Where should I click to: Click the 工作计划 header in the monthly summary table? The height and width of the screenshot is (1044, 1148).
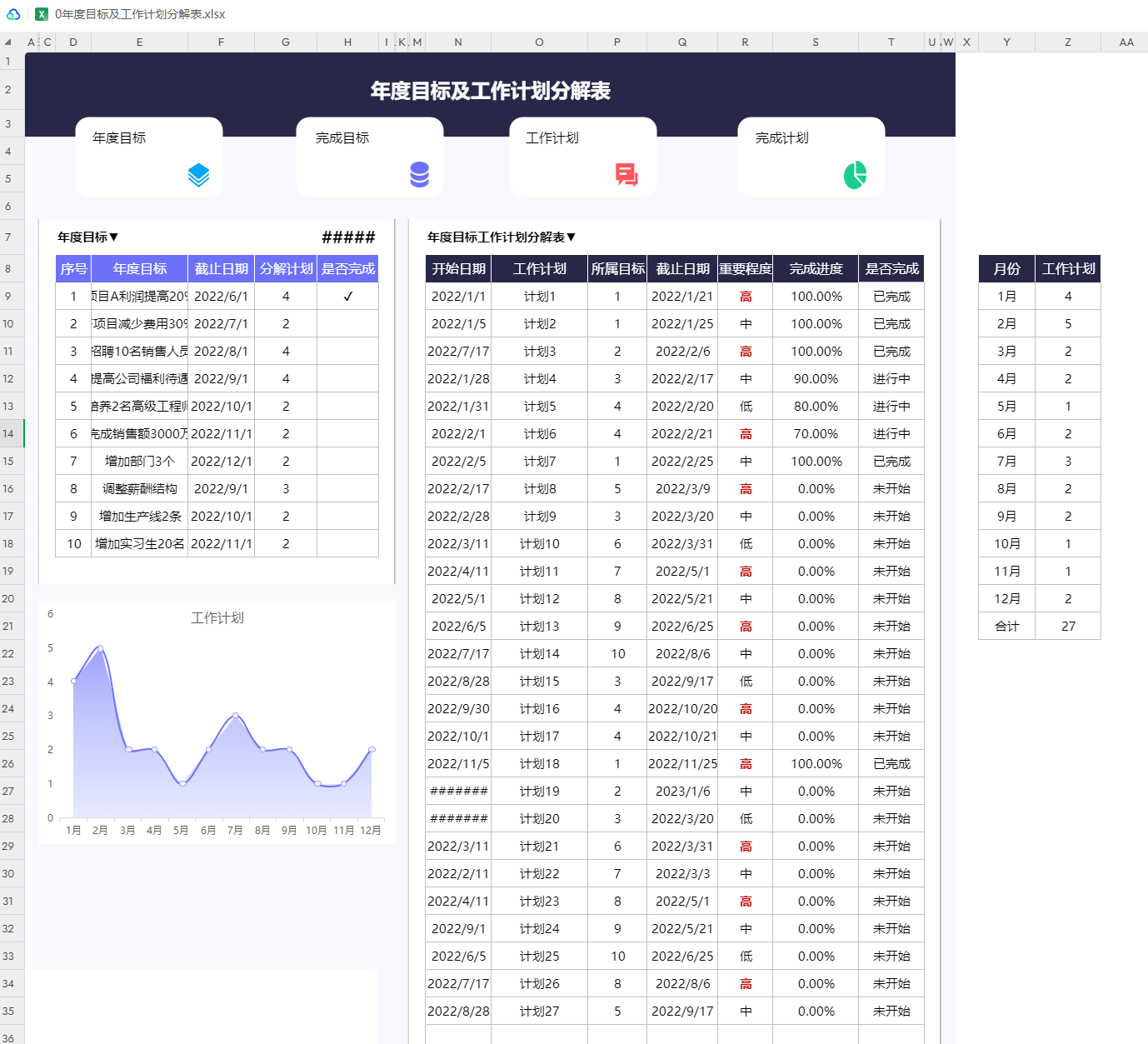[1068, 269]
